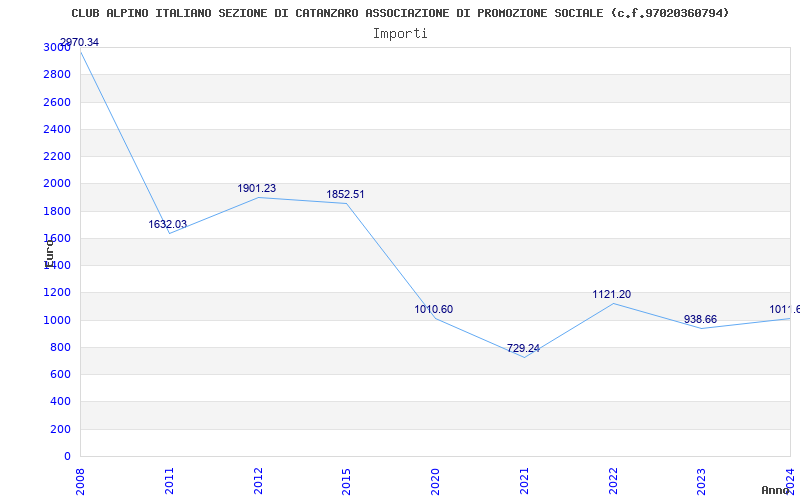Select the x-axis year 2022
This screenshot has height=500, width=800.
(613, 481)
